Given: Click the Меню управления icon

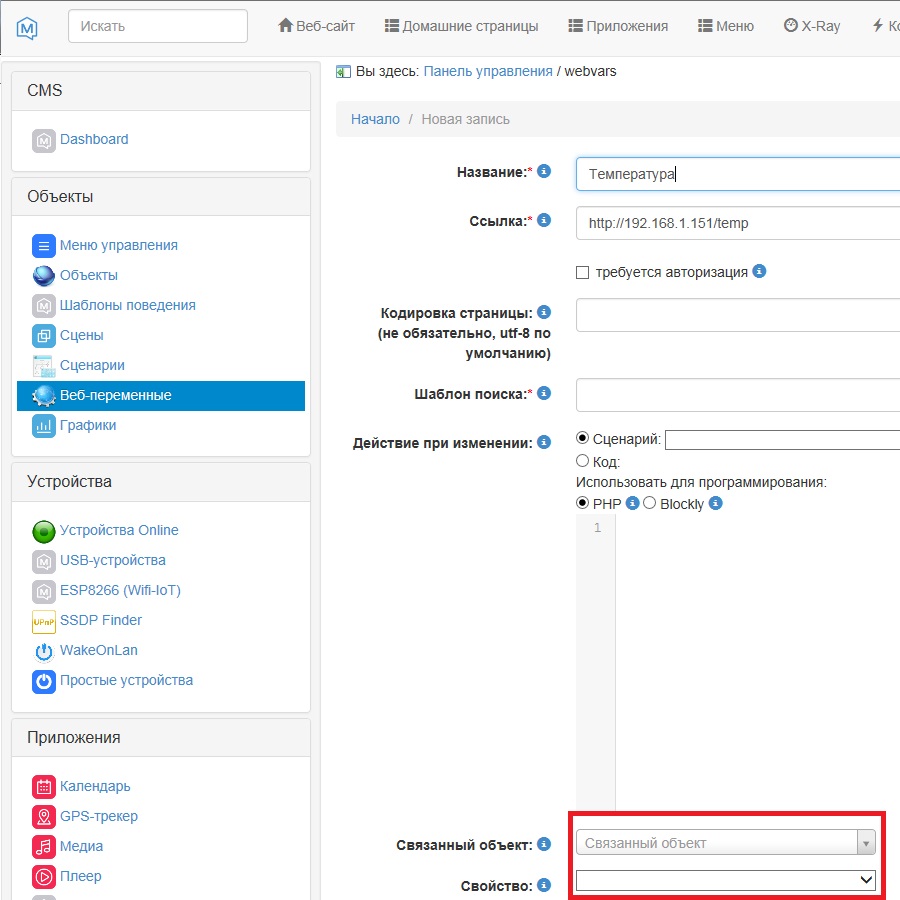Looking at the screenshot, I should pos(44,246).
